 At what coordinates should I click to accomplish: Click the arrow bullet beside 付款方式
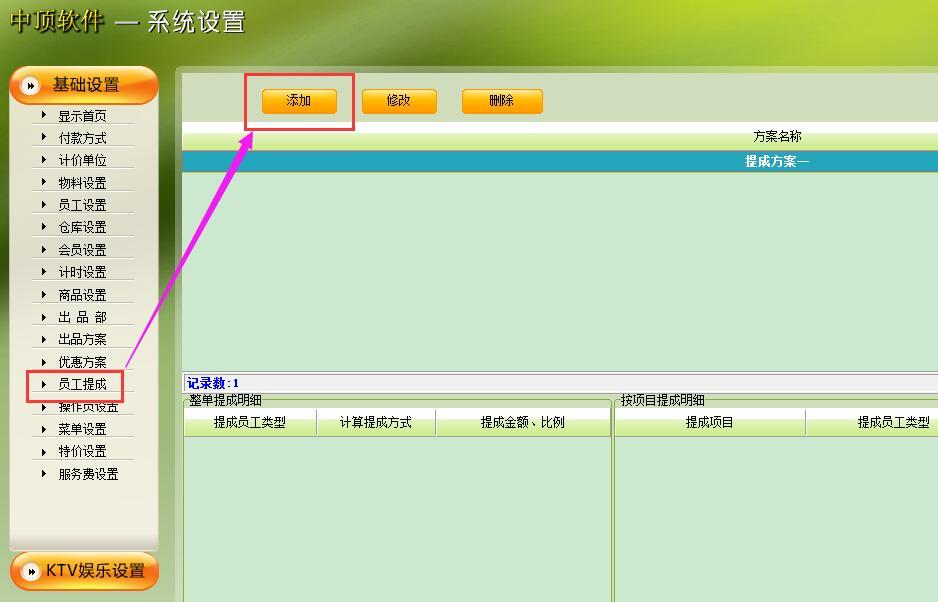[44, 136]
